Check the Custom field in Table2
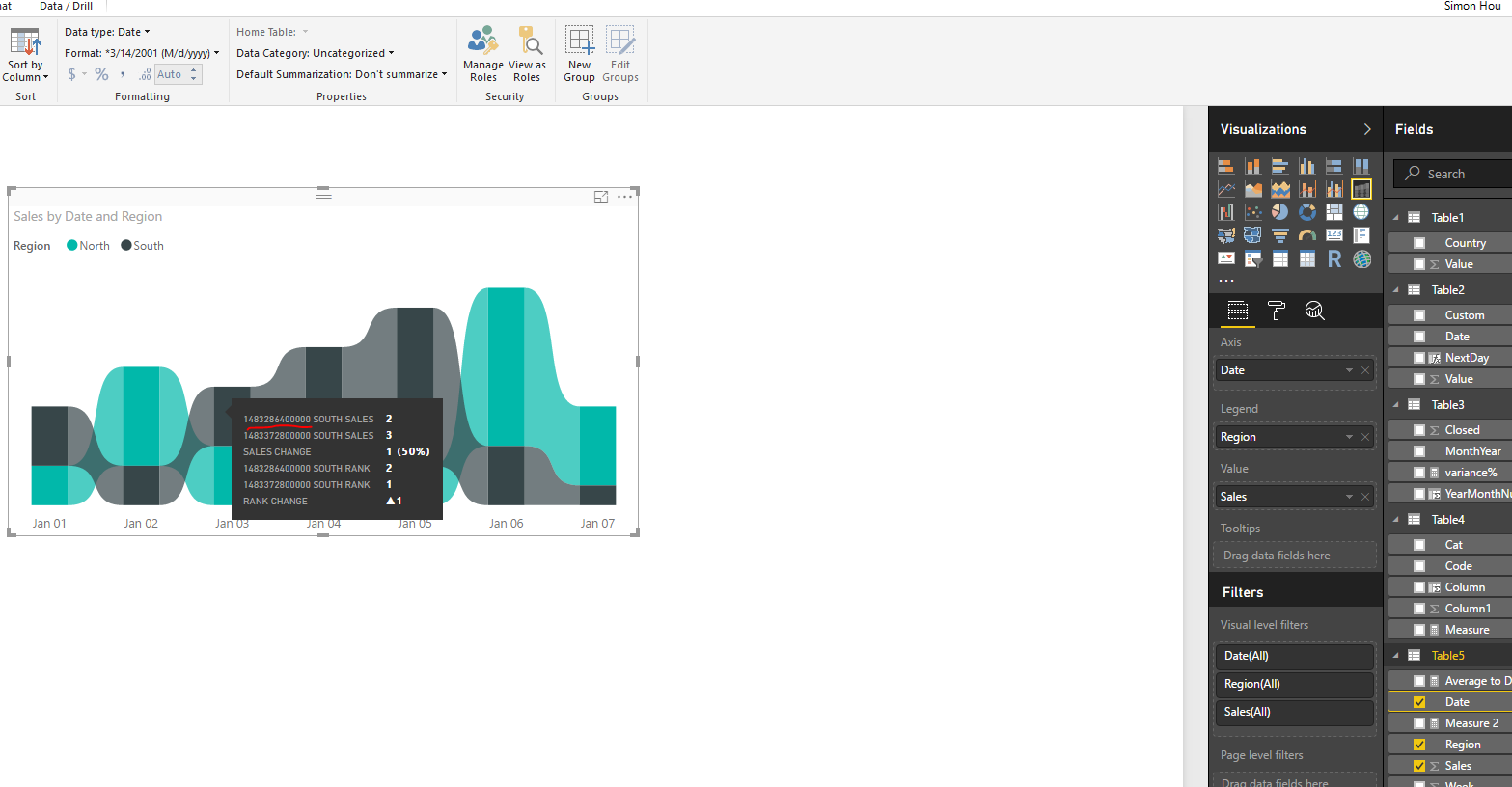 [x=1419, y=315]
